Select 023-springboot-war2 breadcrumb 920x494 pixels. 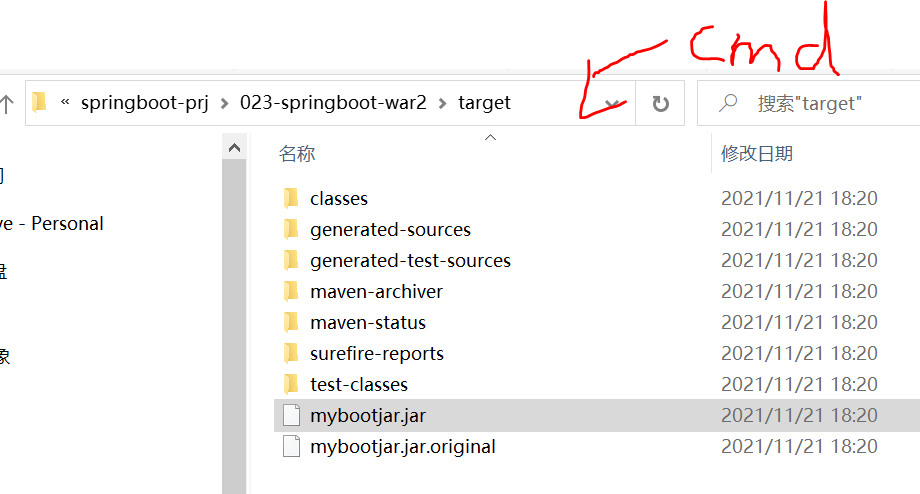333,103
